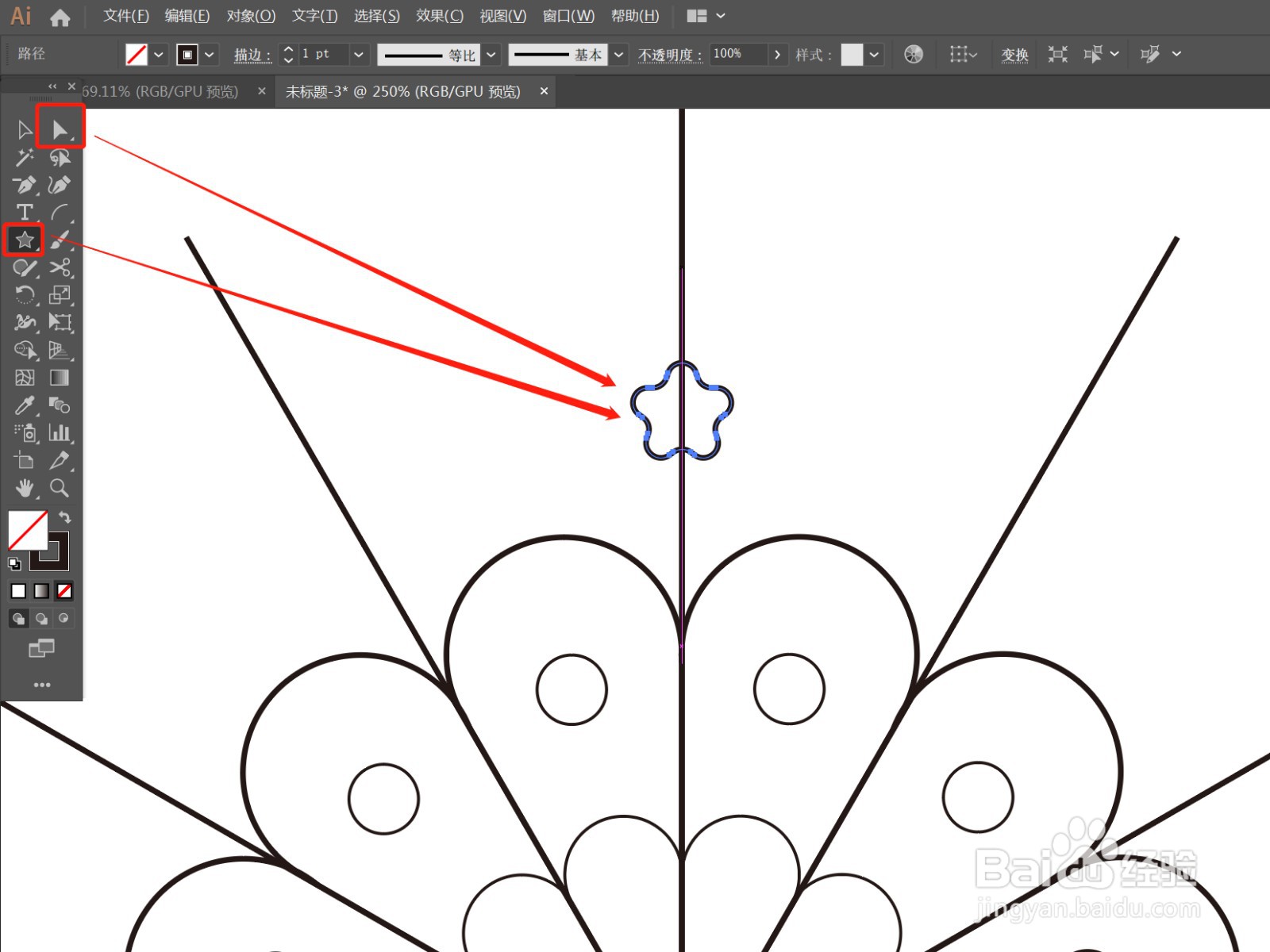This screenshot has width=1270, height=952.
Task: Select the Direct Selection tool
Action: pos(60,129)
